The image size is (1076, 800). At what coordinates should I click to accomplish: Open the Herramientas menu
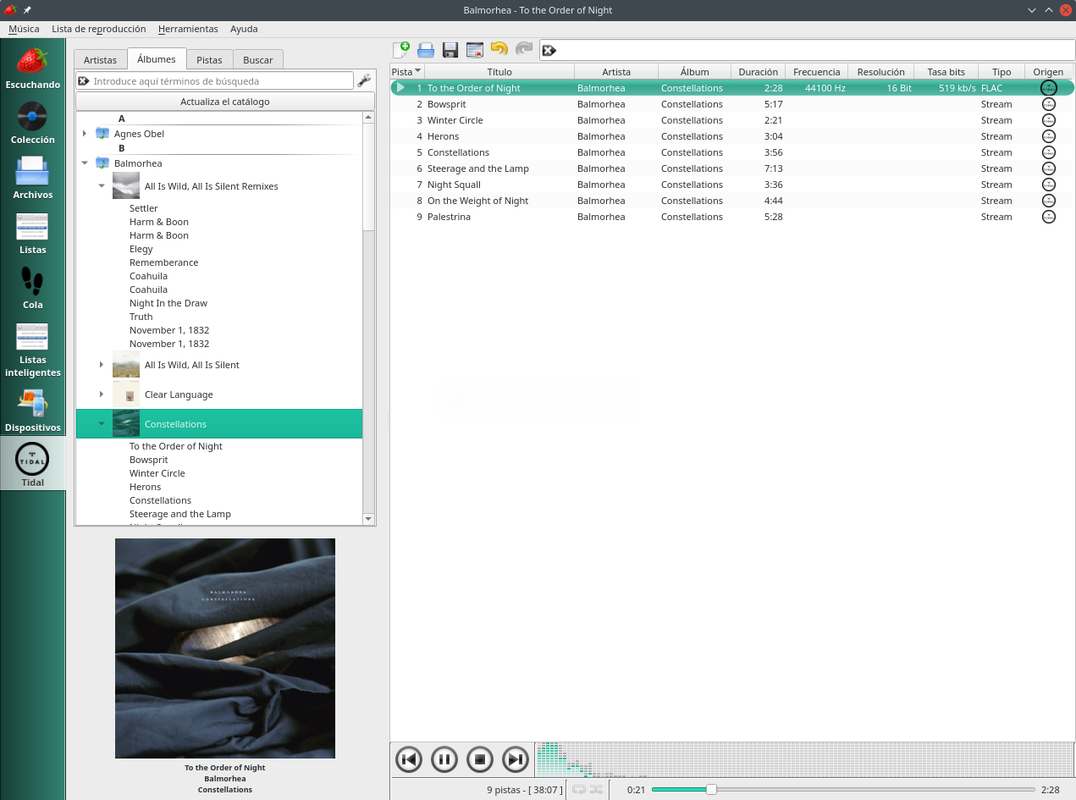tap(188, 29)
